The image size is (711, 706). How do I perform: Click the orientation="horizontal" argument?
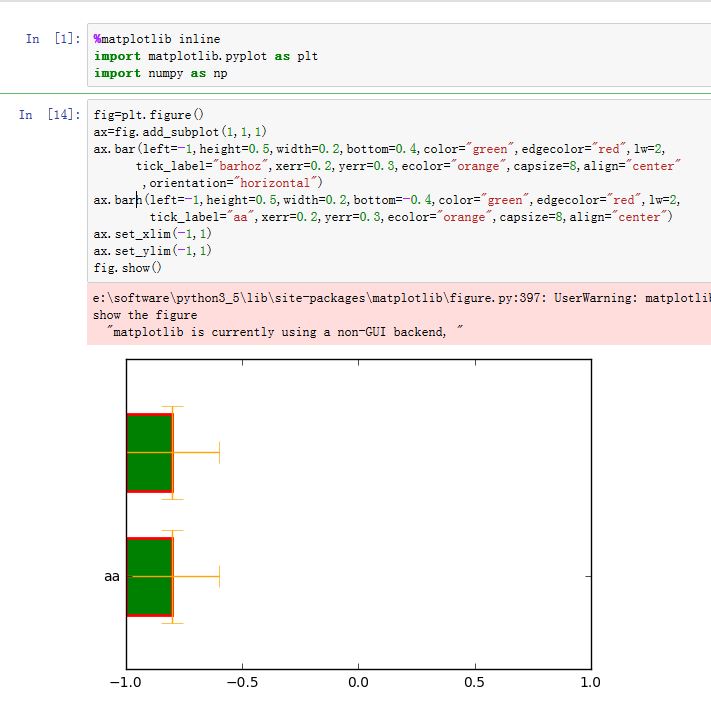236,183
